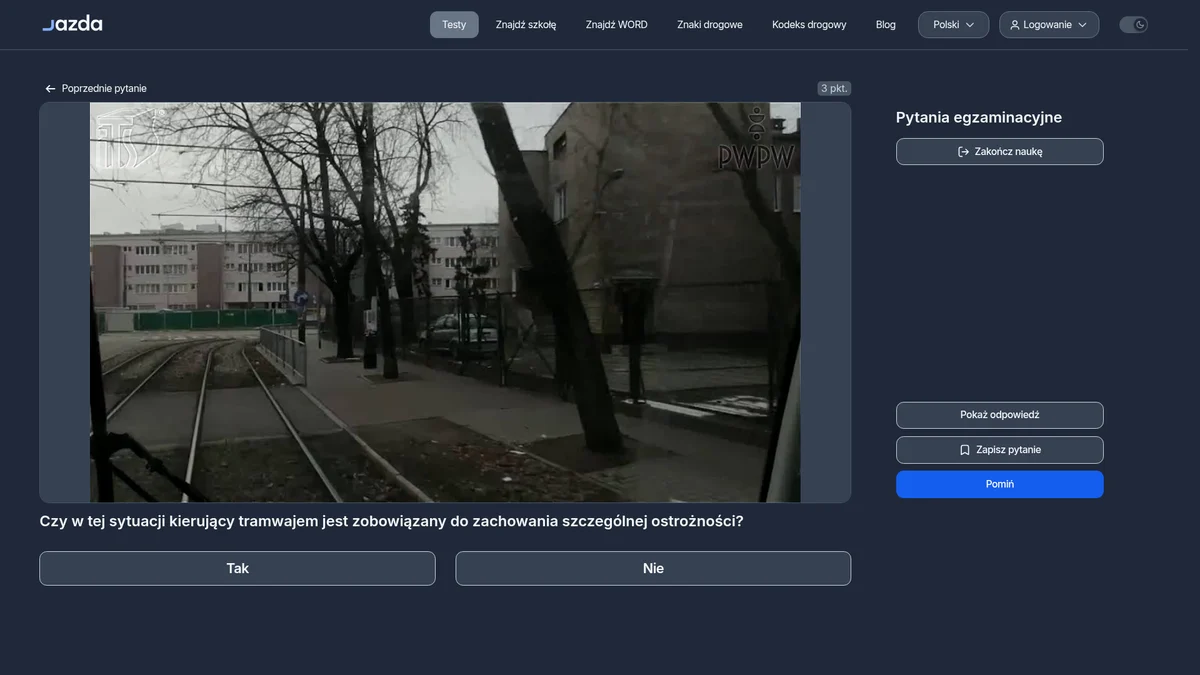Open Znajdź szkołę menu item

pos(526,25)
